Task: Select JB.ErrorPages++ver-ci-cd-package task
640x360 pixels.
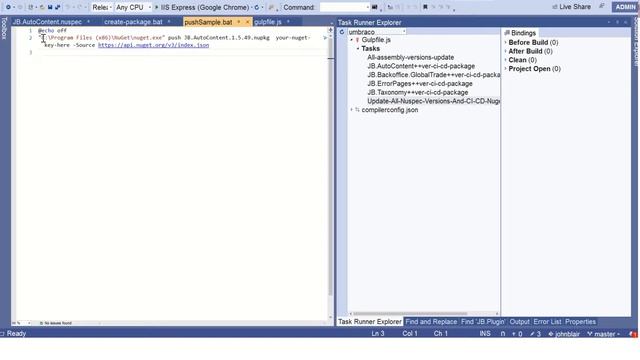Action: (x=420, y=84)
